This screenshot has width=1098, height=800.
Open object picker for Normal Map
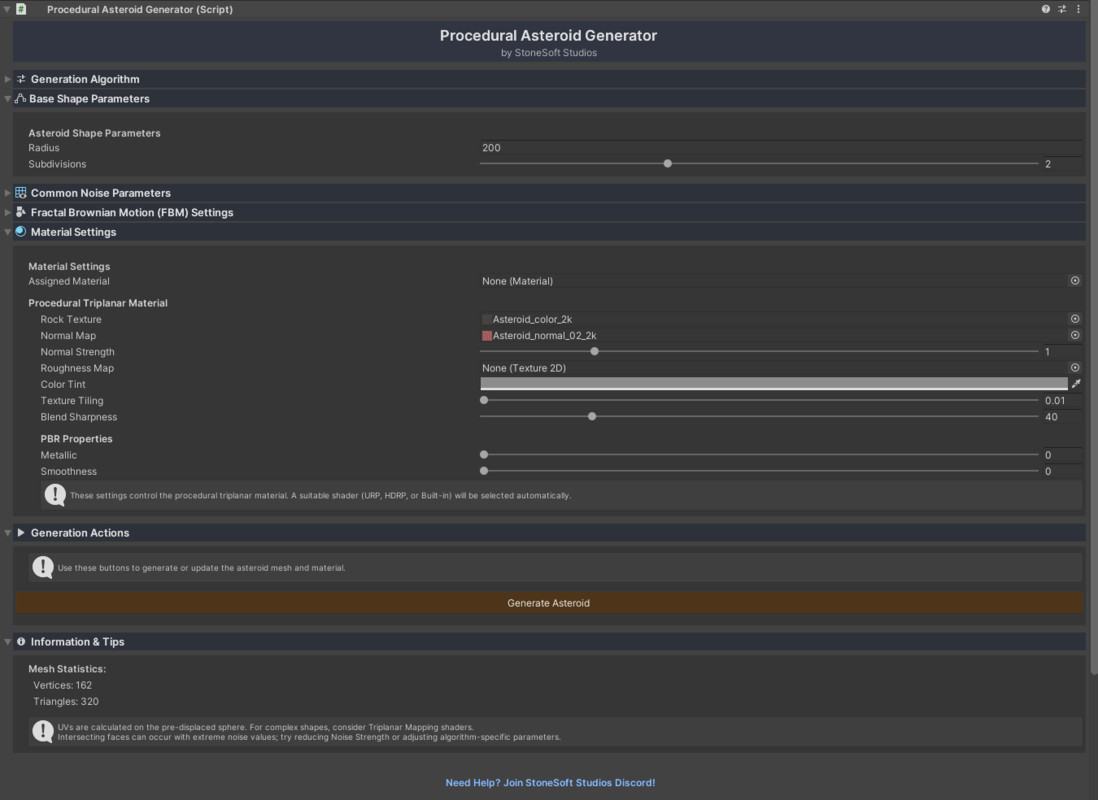click(1075, 336)
